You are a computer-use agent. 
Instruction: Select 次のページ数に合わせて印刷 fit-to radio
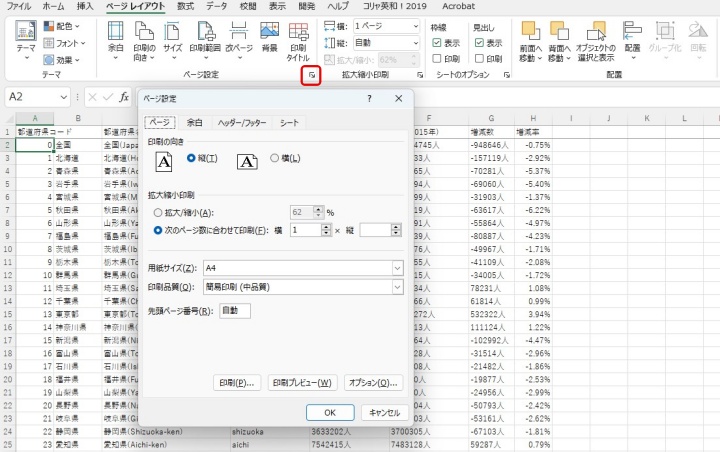click(x=158, y=230)
